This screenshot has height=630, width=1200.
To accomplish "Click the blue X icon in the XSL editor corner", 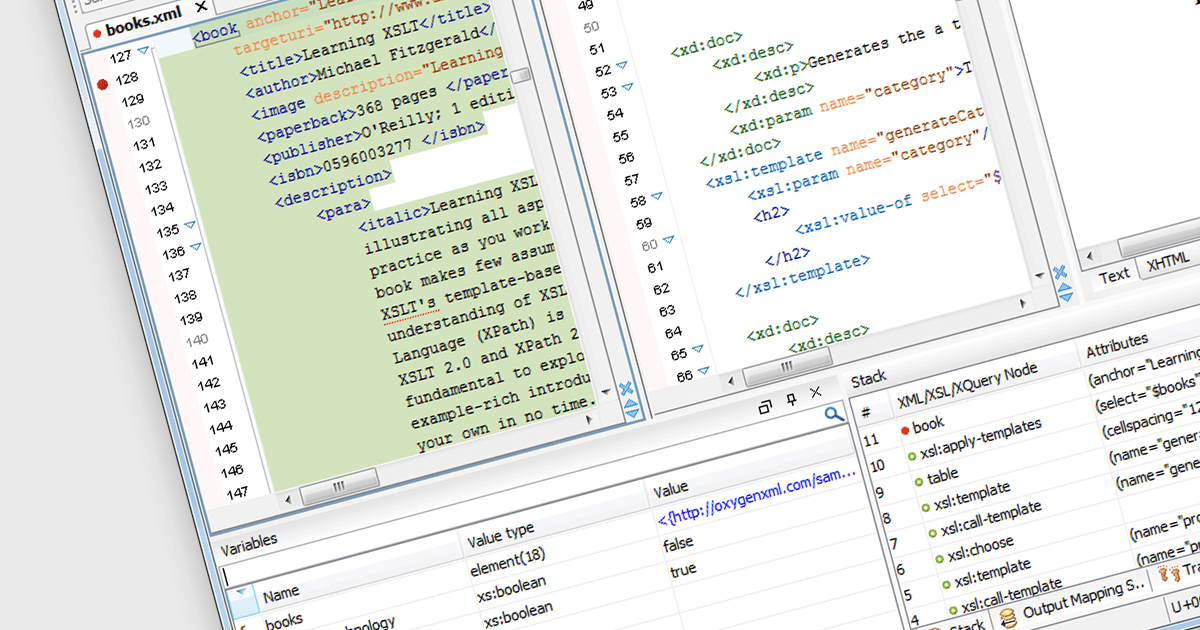I will (x=1059, y=272).
